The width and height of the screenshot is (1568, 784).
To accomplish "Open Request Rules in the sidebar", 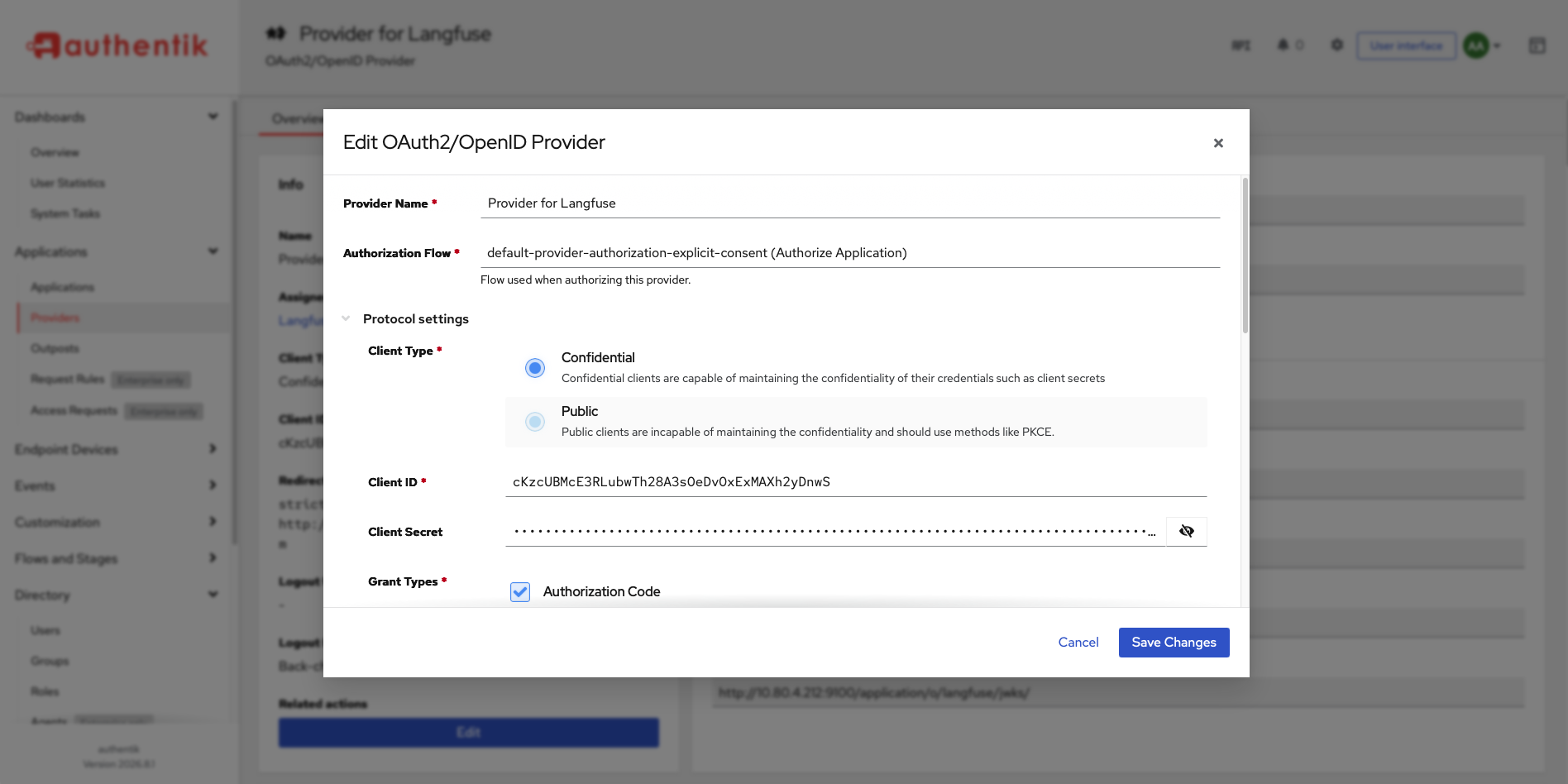I will point(68,379).
